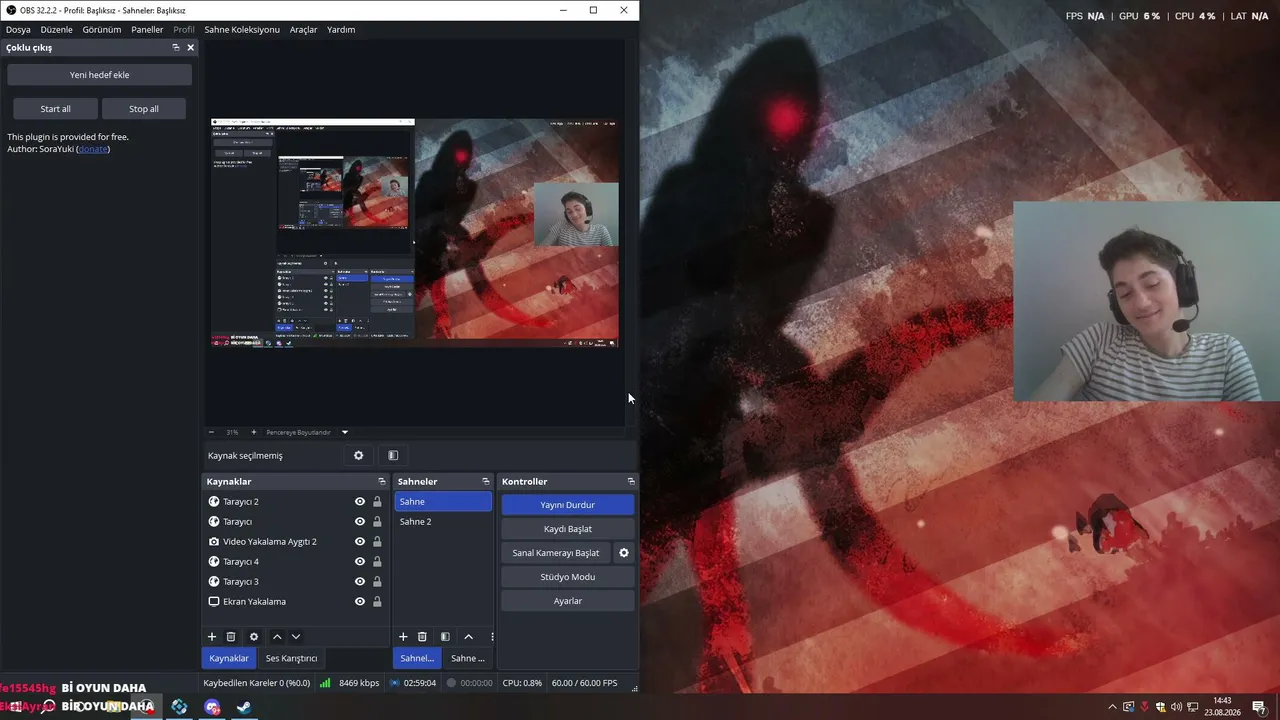Stop streaming with Yayını Durdur
The width and height of the screenshot is (1280, 720).
click(x=568, y=505)
